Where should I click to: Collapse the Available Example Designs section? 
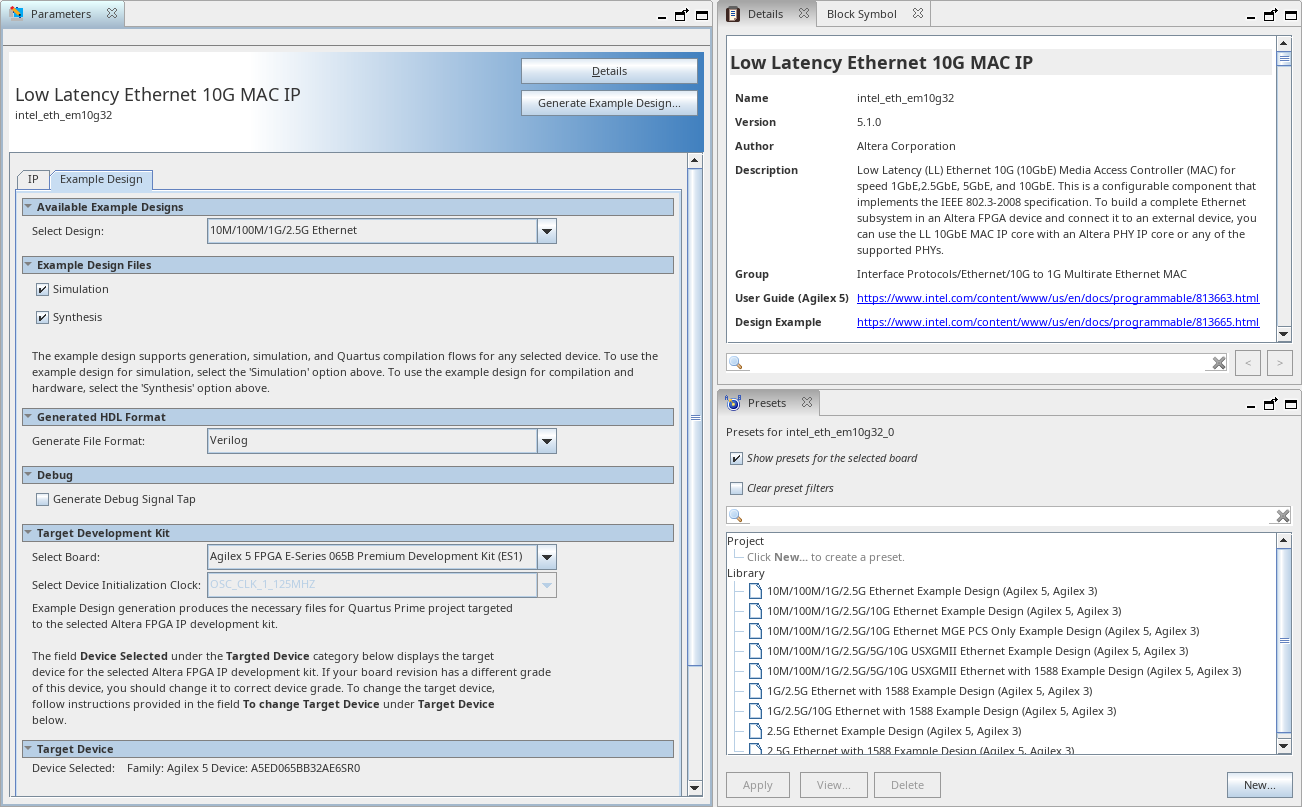pyautogui.click(x=29, y=207)
